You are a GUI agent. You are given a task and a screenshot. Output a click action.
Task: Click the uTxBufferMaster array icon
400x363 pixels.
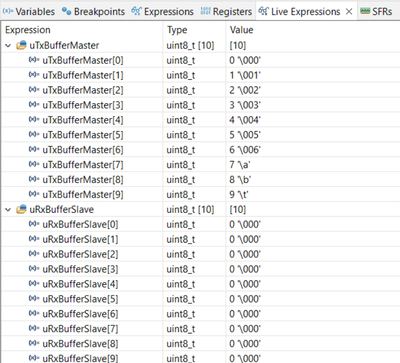point(21,45)
